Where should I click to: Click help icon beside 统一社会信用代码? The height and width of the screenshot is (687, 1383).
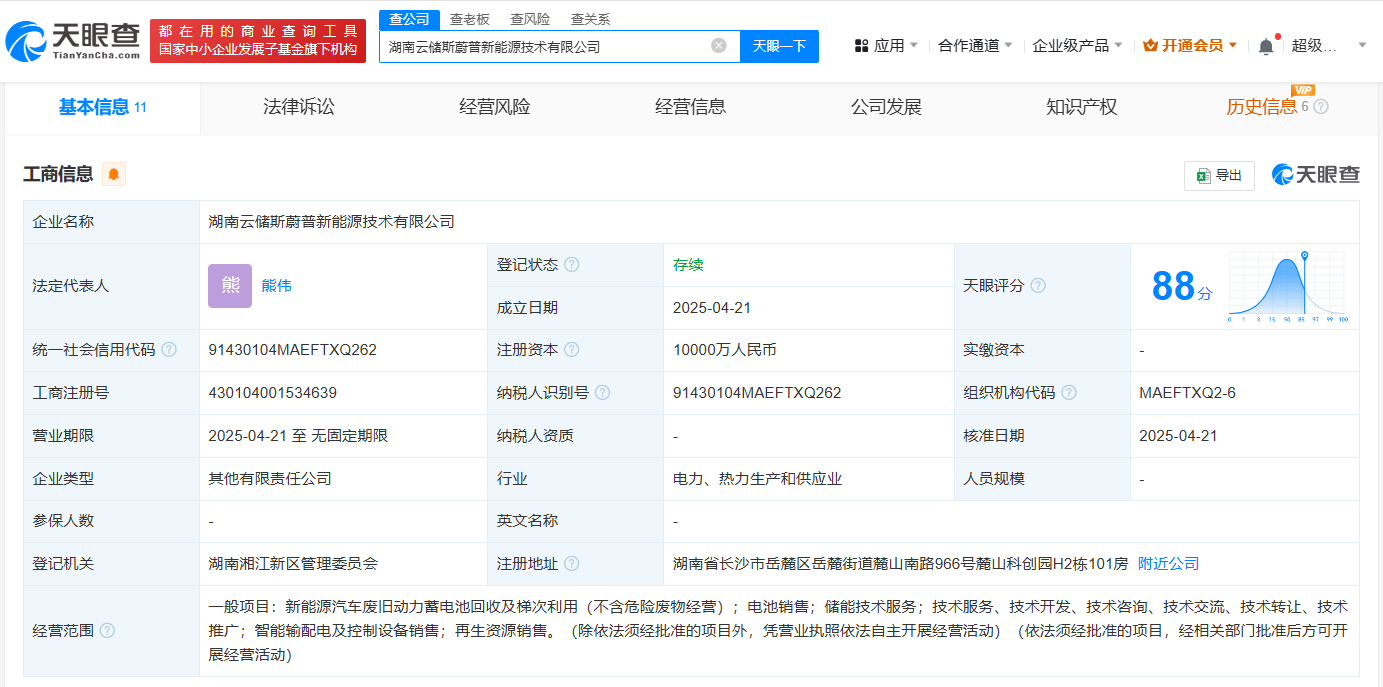[169, 350]
